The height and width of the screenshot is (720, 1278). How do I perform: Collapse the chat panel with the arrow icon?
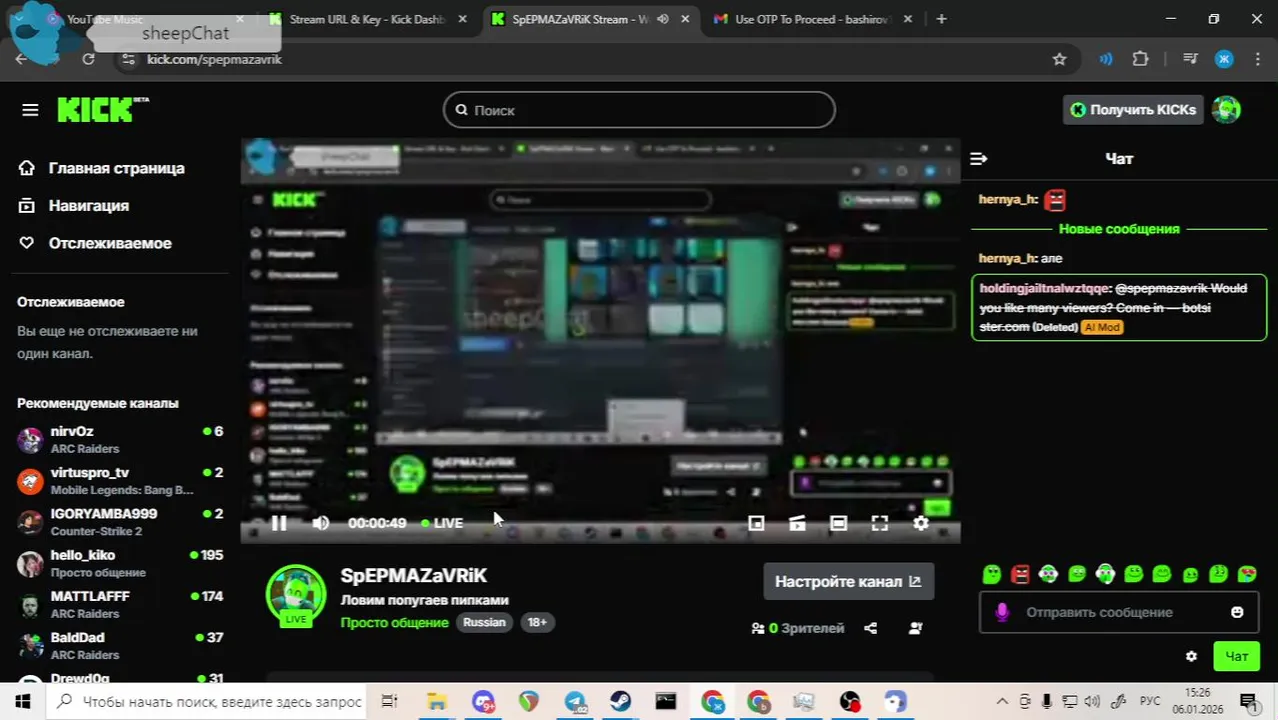pyautogui.click(x=979, y=159)
